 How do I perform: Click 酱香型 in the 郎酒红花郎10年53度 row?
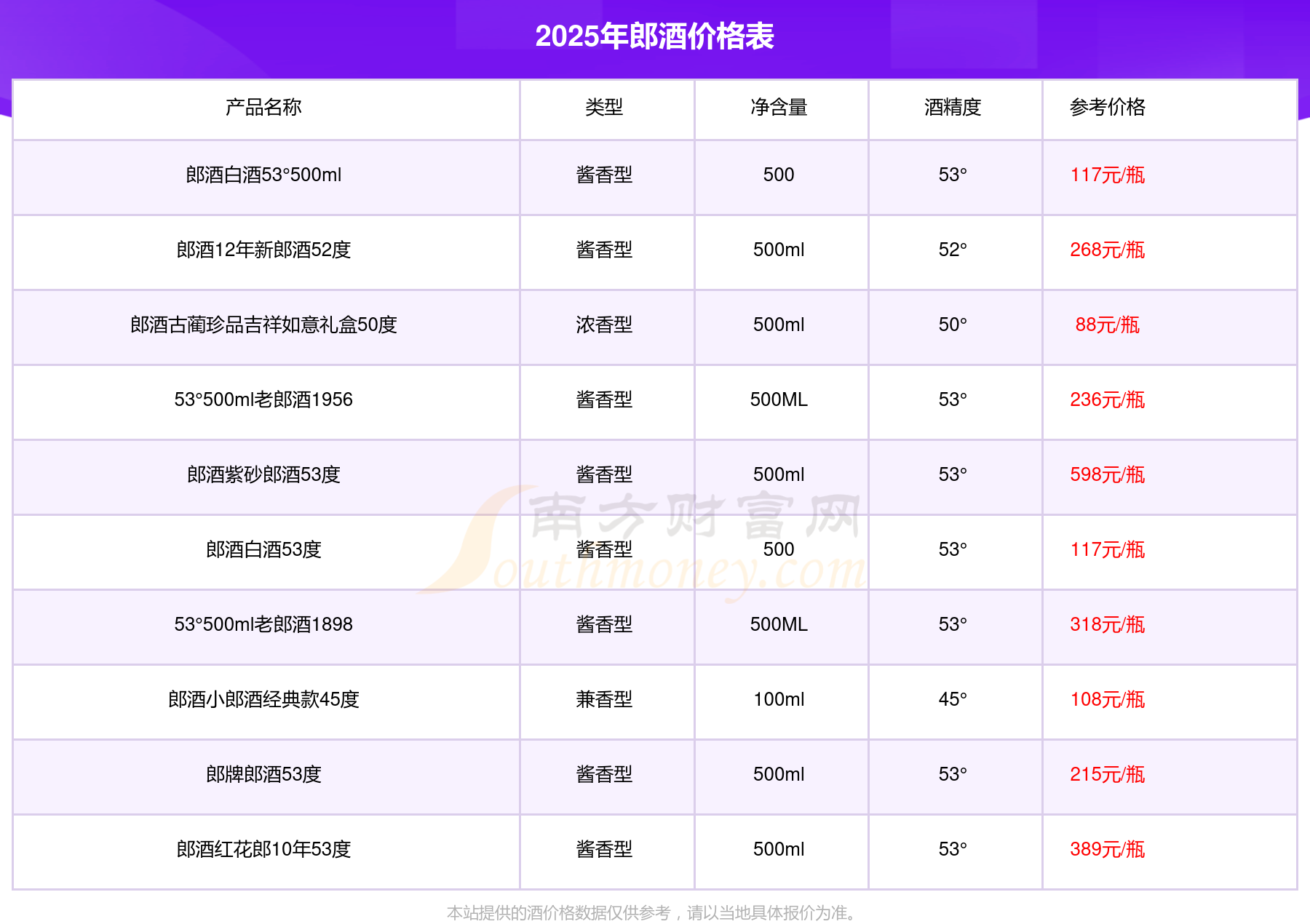604,850
